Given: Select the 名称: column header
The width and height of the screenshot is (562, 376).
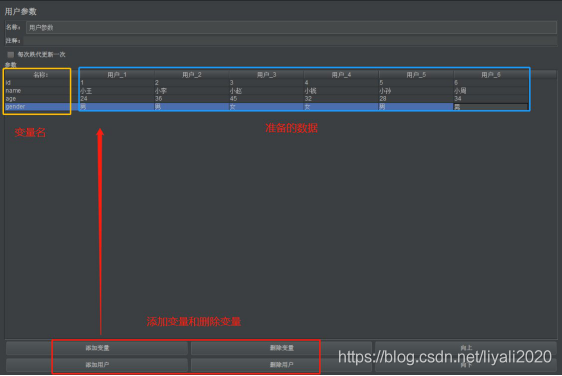Looking at the screenshot, I should pyautogui.click(x=41, y=75).
